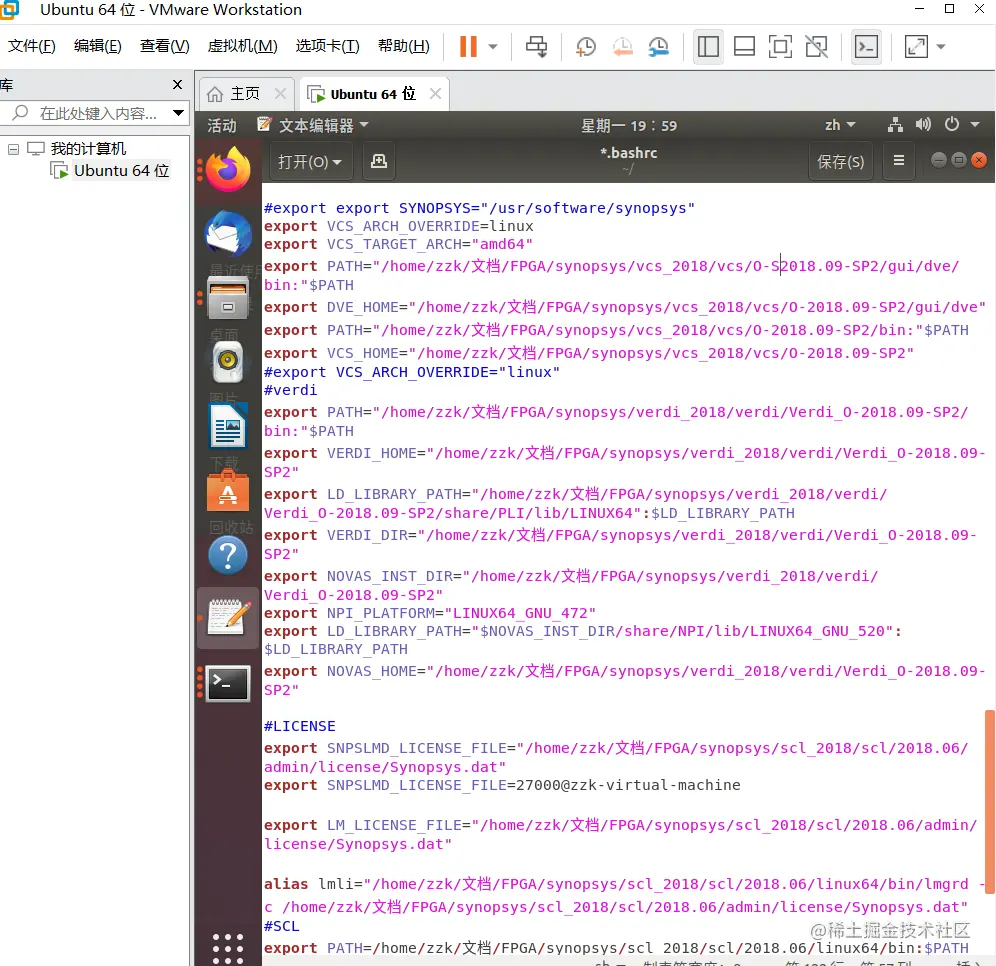This screenshot has height=966, width=996.
Task: Click the VCS_TARGET_ARCH export line
Action: [x=398, y=244]
